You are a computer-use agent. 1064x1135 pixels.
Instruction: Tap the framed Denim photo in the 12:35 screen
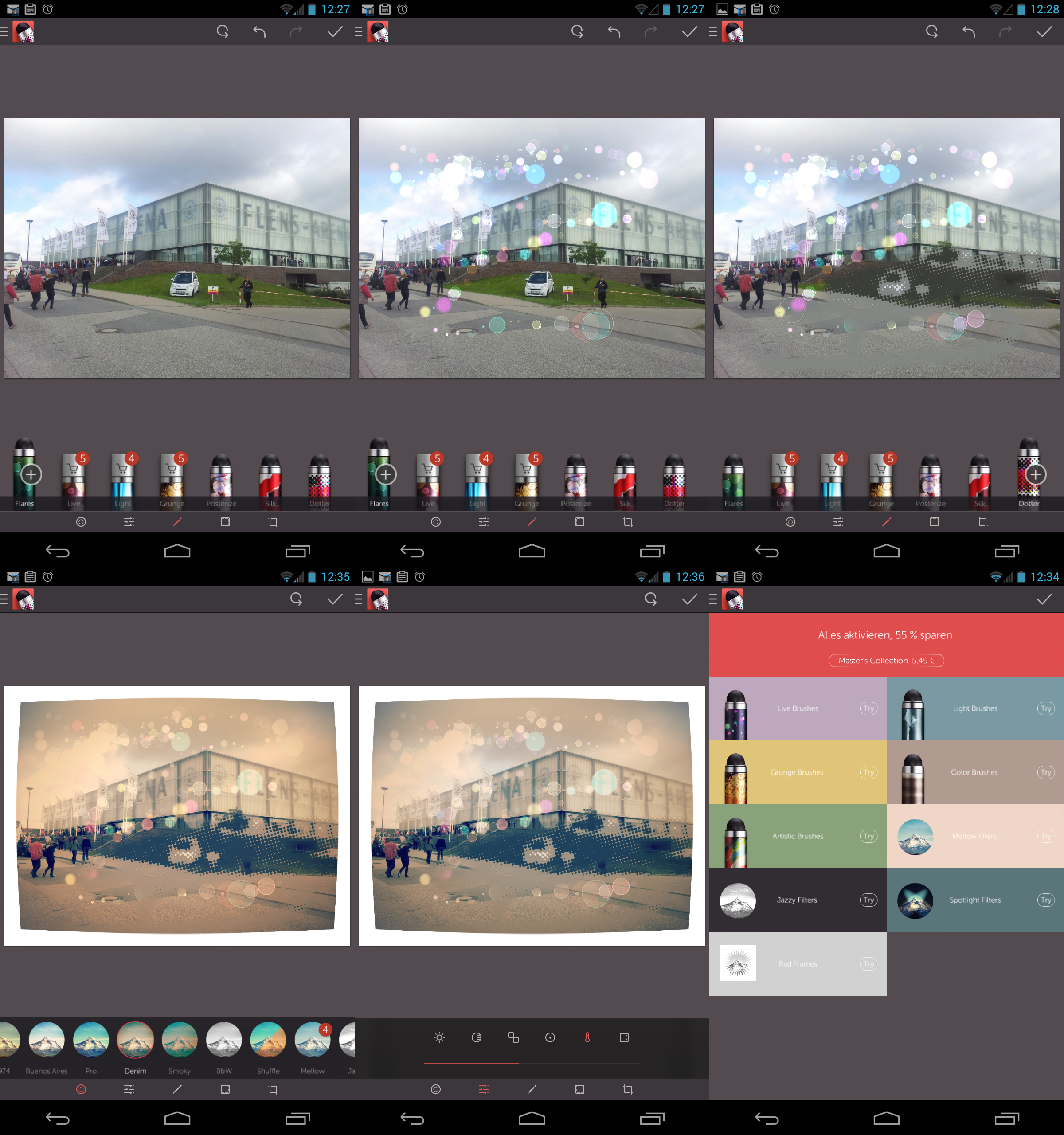pyautogui.click(x=177, y=816)
